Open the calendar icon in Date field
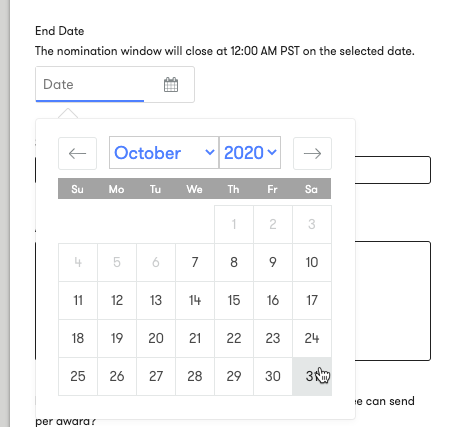Image resolution: width=452 pixels, height=427 pixels. [171, 84]
